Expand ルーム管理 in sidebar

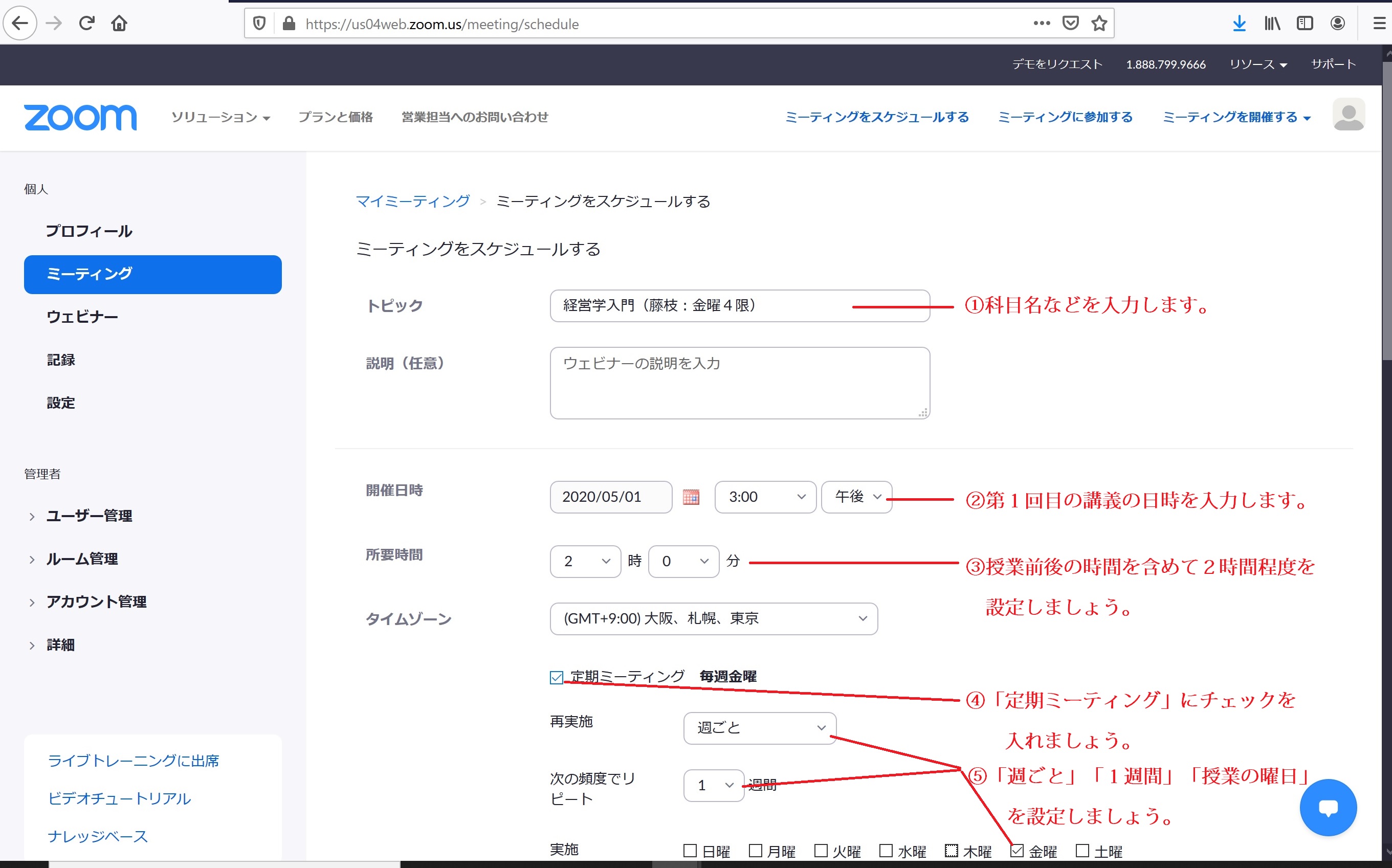[82, 559]
